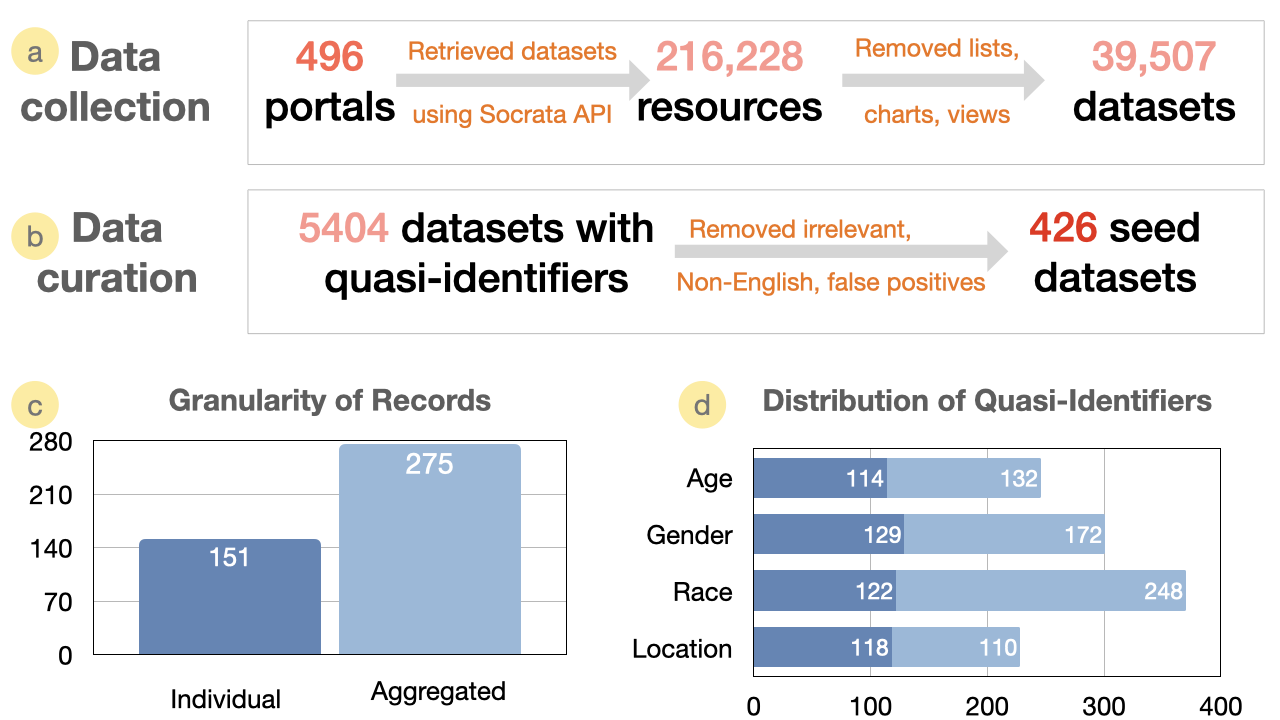Click the yellow circle labeled a
The width and height of the screenshot is (1280, 720).
[36, 54]
